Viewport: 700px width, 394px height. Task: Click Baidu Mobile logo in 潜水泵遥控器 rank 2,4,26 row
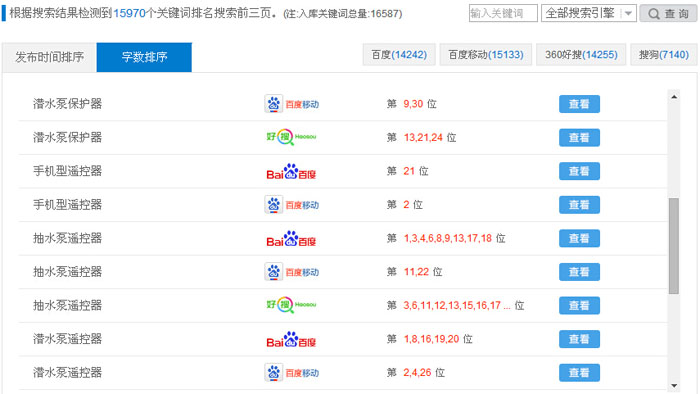click(x=292, y=373)
